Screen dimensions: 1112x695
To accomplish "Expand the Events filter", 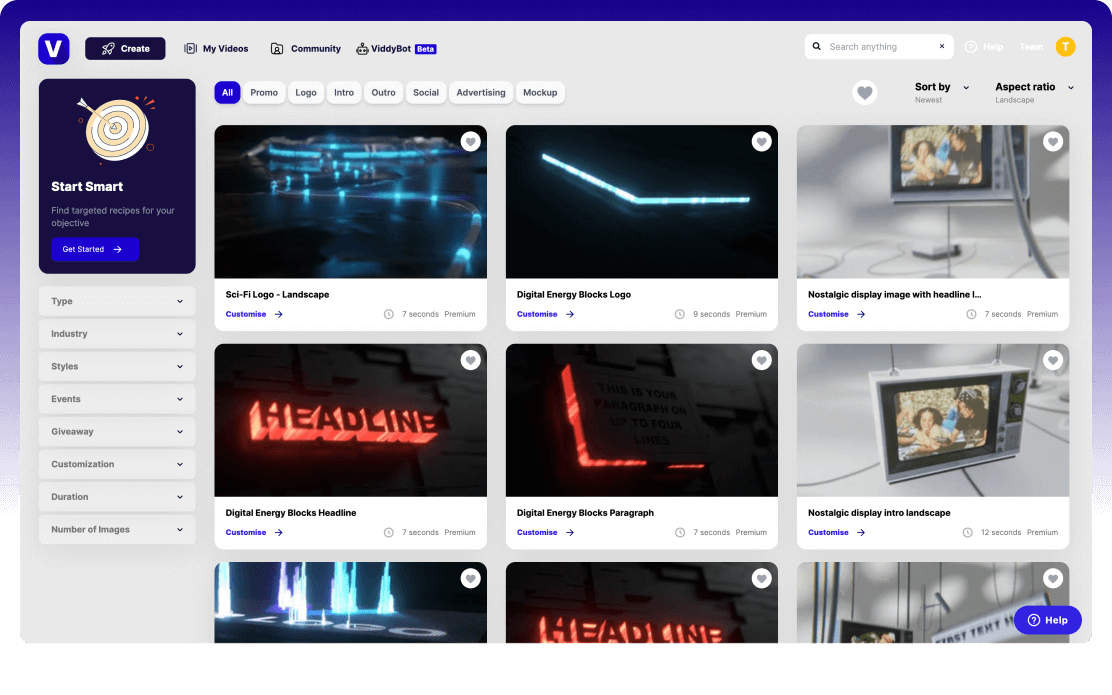I will 117,399.
